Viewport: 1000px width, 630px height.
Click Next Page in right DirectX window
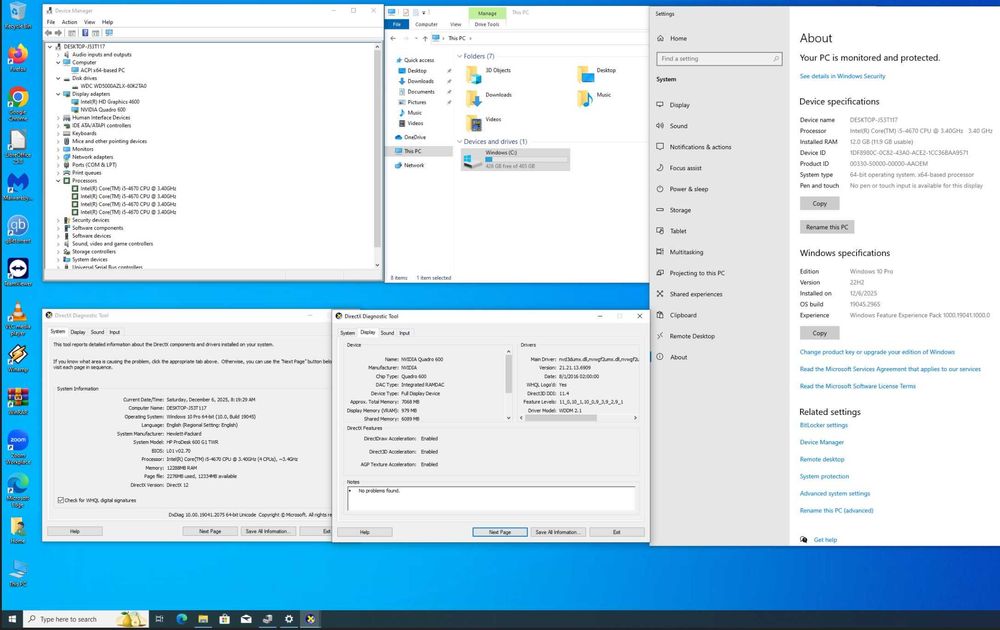pyautogui.click(x=500, y=532)
